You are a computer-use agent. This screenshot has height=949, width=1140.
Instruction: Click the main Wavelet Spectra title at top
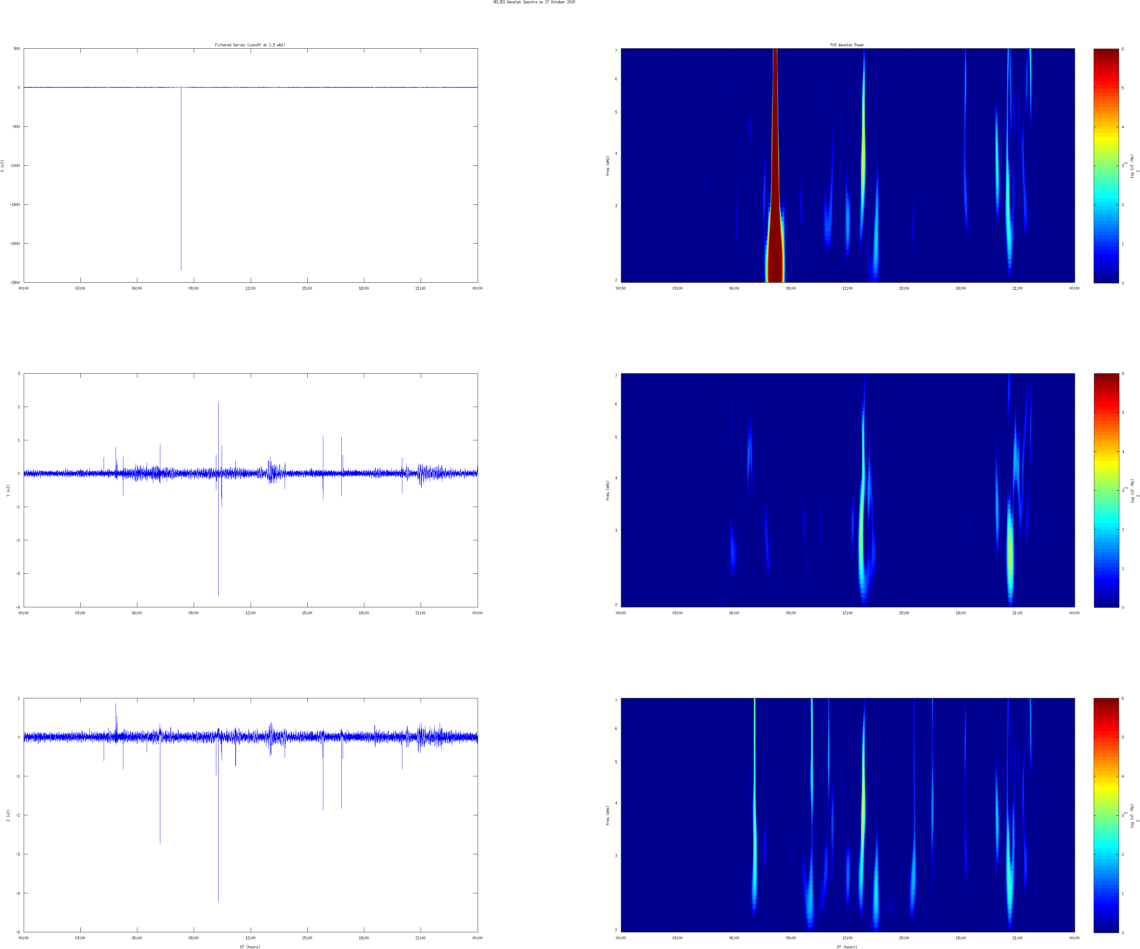tap(534, 2)
